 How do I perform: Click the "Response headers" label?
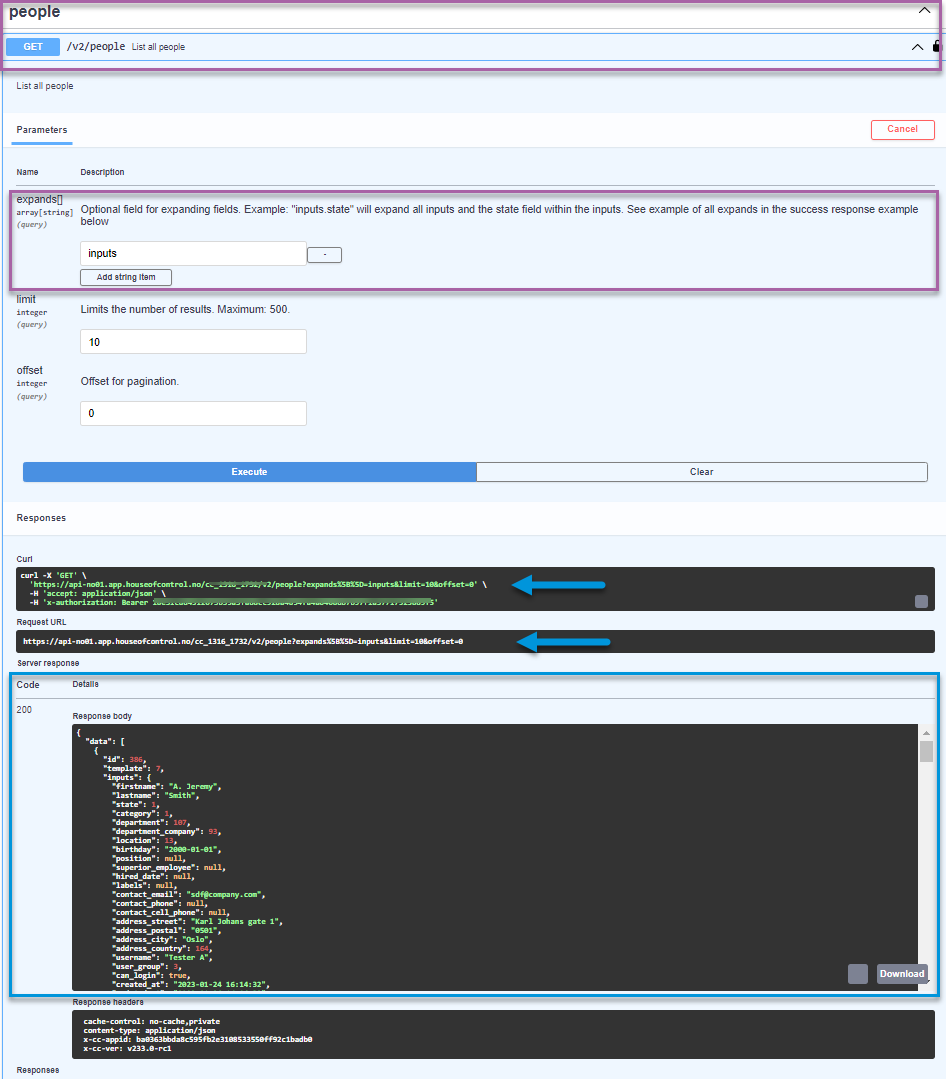[x=108, y=1002]
